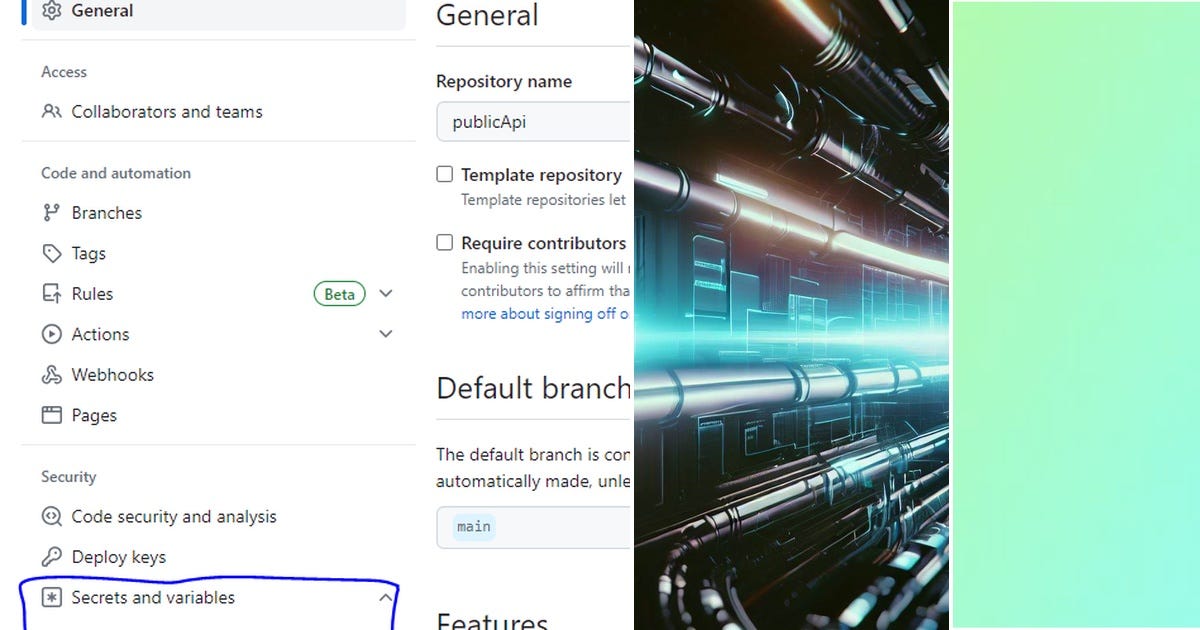
Task: Click the Deploy keys key icon
Action: tap(52, 557)
